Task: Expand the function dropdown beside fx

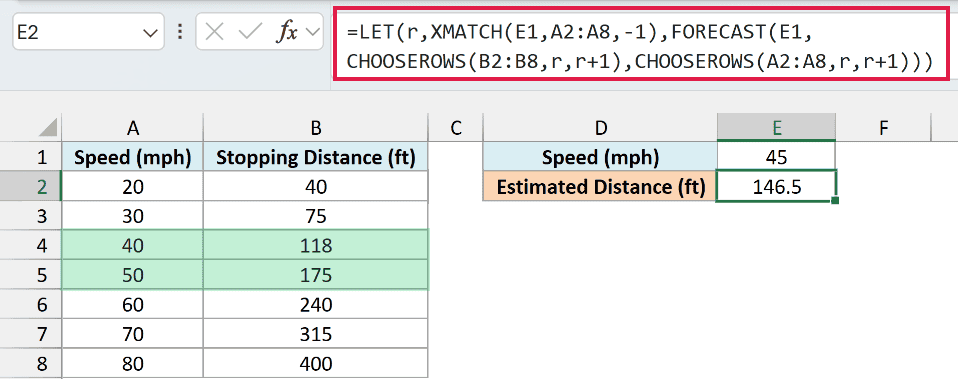Action: click(313, 32)
